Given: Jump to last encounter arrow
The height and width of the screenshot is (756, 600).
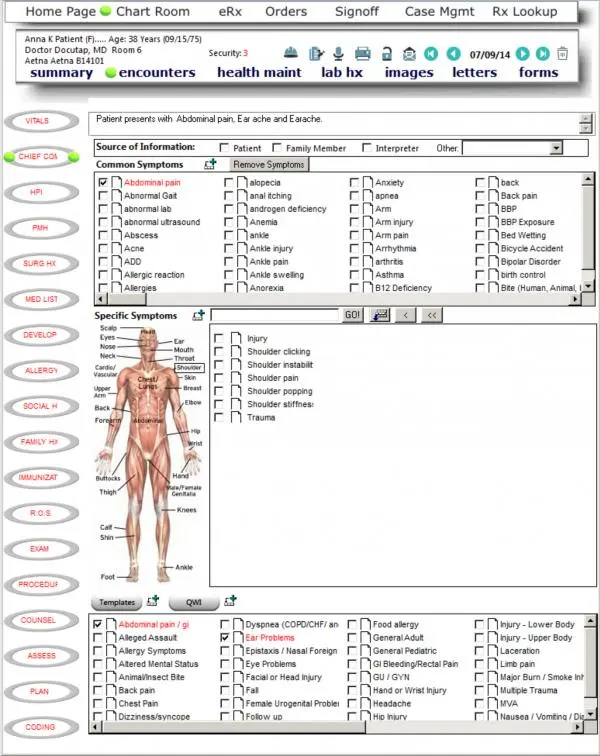Looking at the screenshot, I should 543,54.
